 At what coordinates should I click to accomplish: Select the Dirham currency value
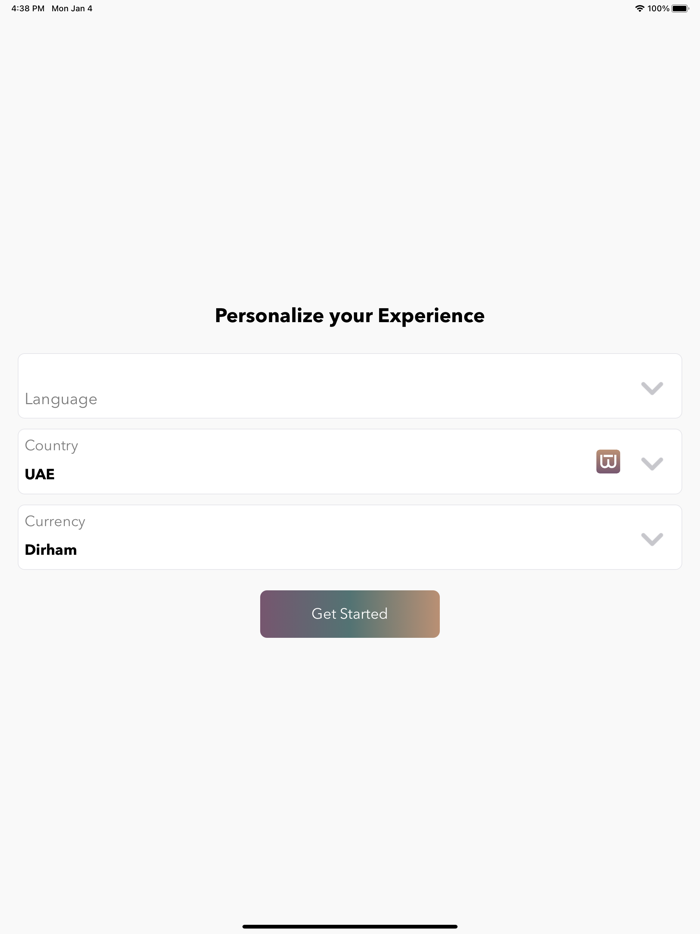(x=51, y=550)
